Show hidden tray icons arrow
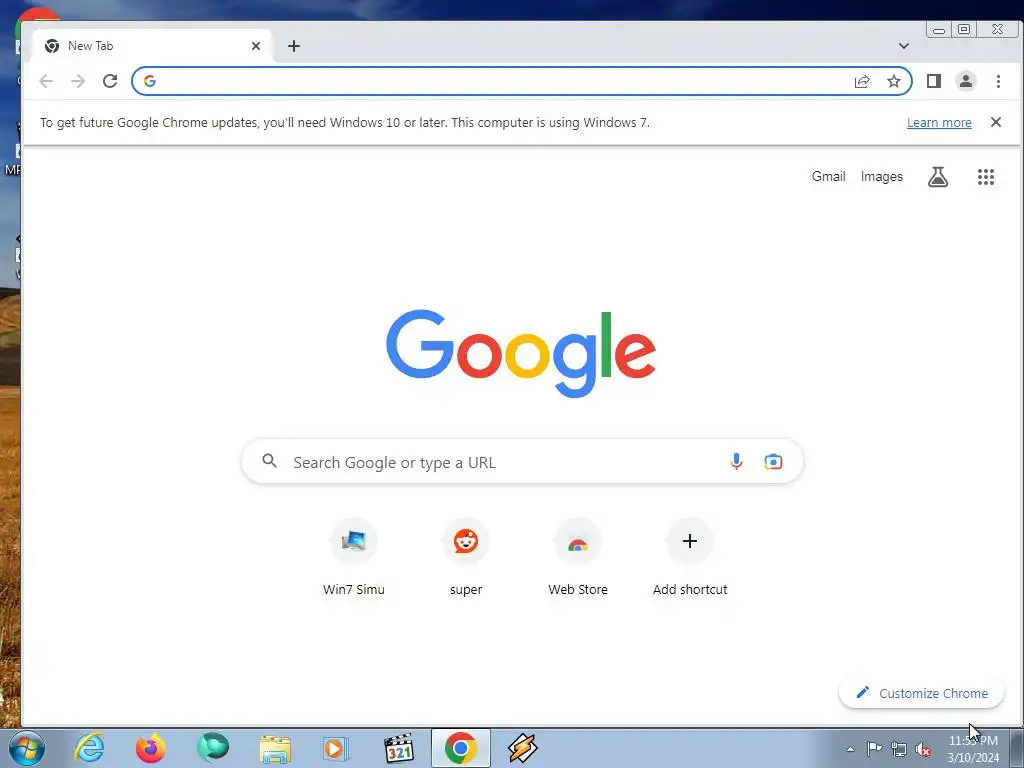Viewport: 1024px width, 768px height. click(x=850, y=749)
